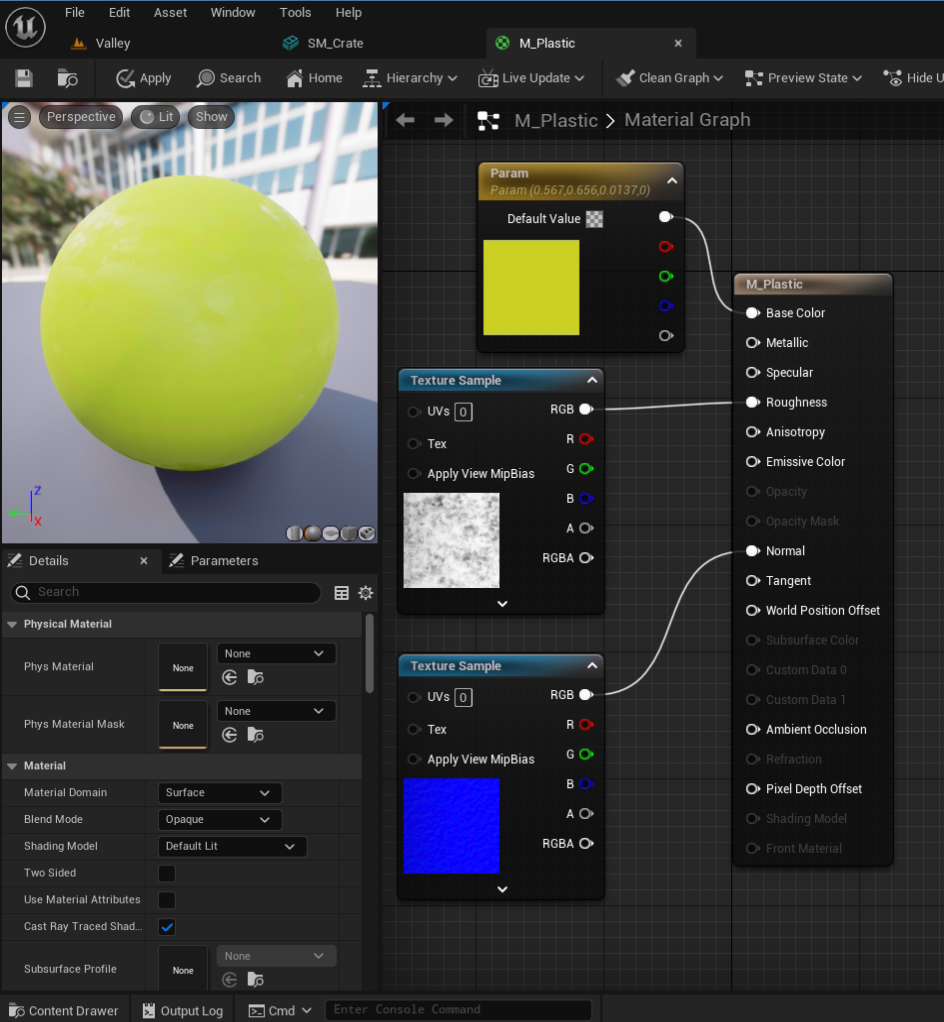944x1022 pixels.
Task: Open the Window menu
Action: pos(233,12)
